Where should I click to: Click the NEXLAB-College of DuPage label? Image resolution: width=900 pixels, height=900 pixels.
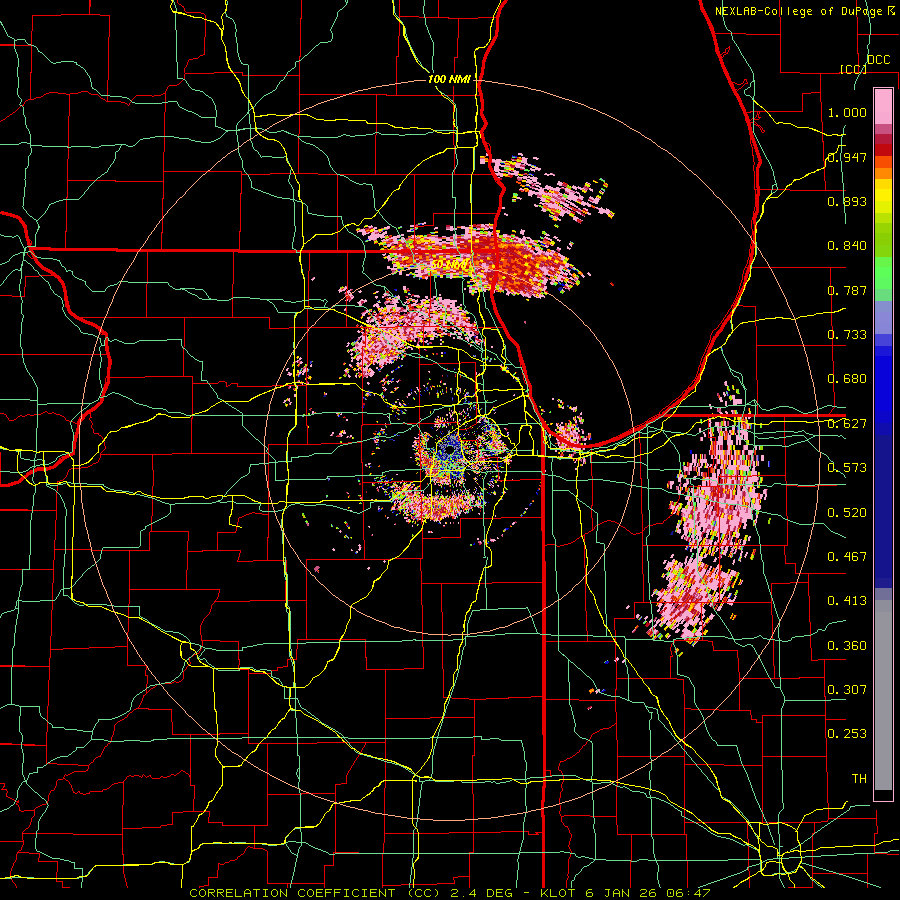801,11
